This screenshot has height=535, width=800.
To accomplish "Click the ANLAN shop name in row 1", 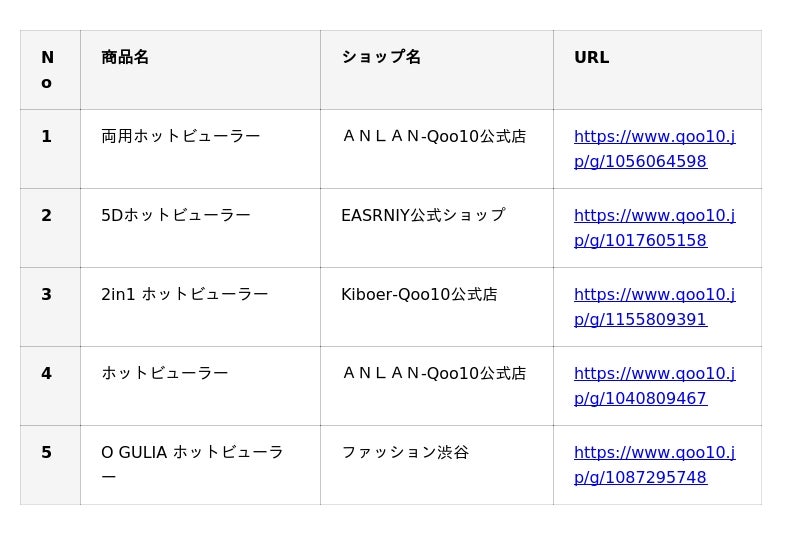I will pos(434,136).
